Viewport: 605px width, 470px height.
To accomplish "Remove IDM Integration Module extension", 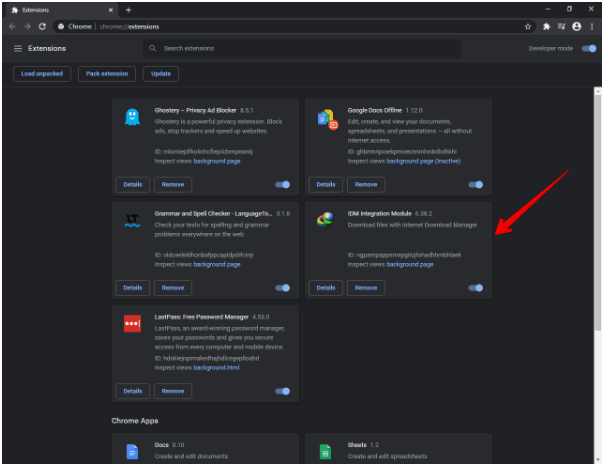I will tap(366, 288).
